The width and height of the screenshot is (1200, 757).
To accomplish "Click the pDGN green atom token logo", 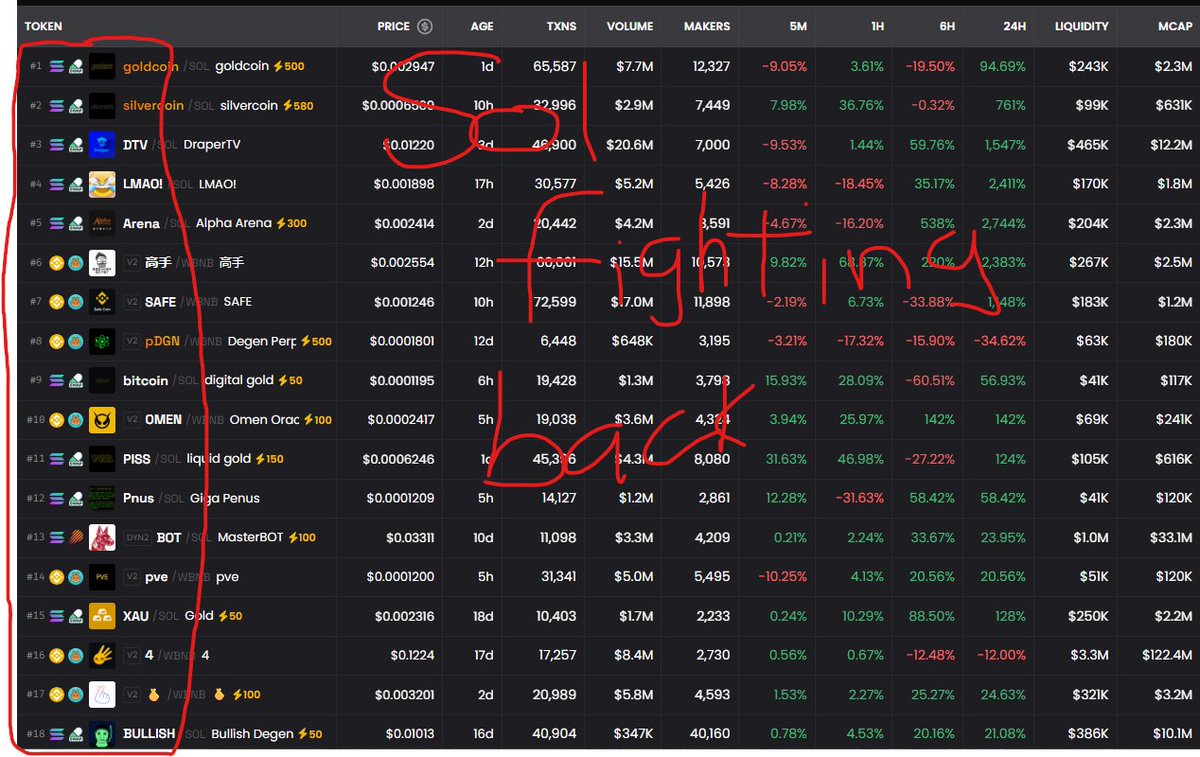I will (102, 341).
